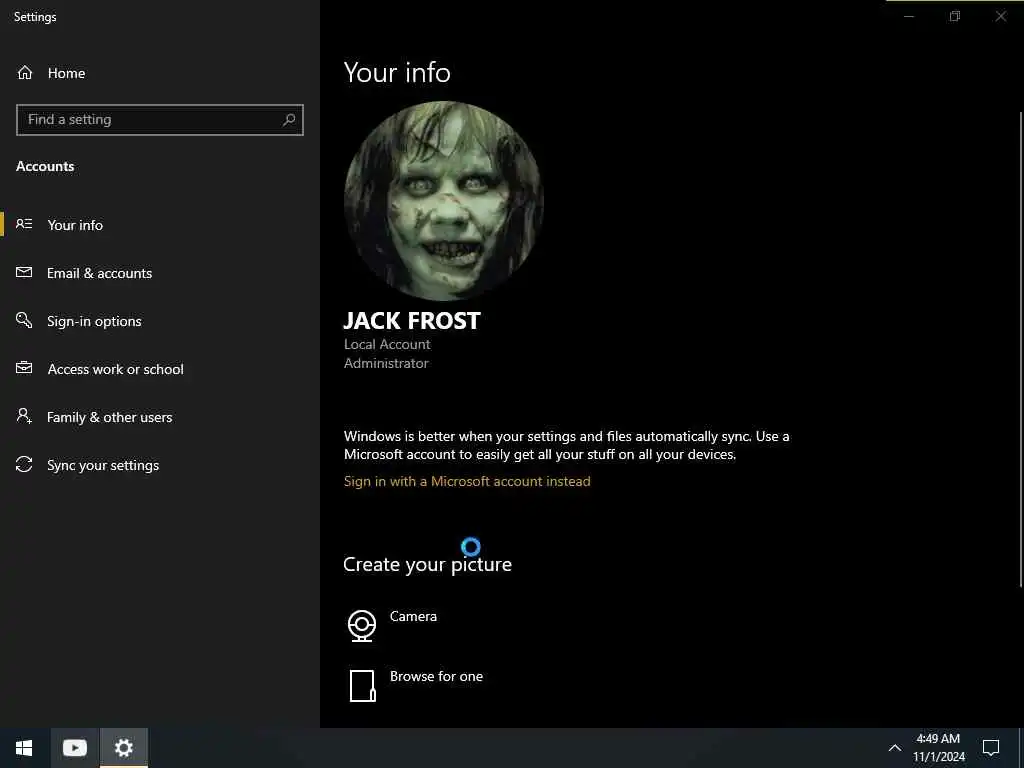This screenshot has height=768, width=1024.
Task: Choose Browse for one
Action: click(436, 677)
